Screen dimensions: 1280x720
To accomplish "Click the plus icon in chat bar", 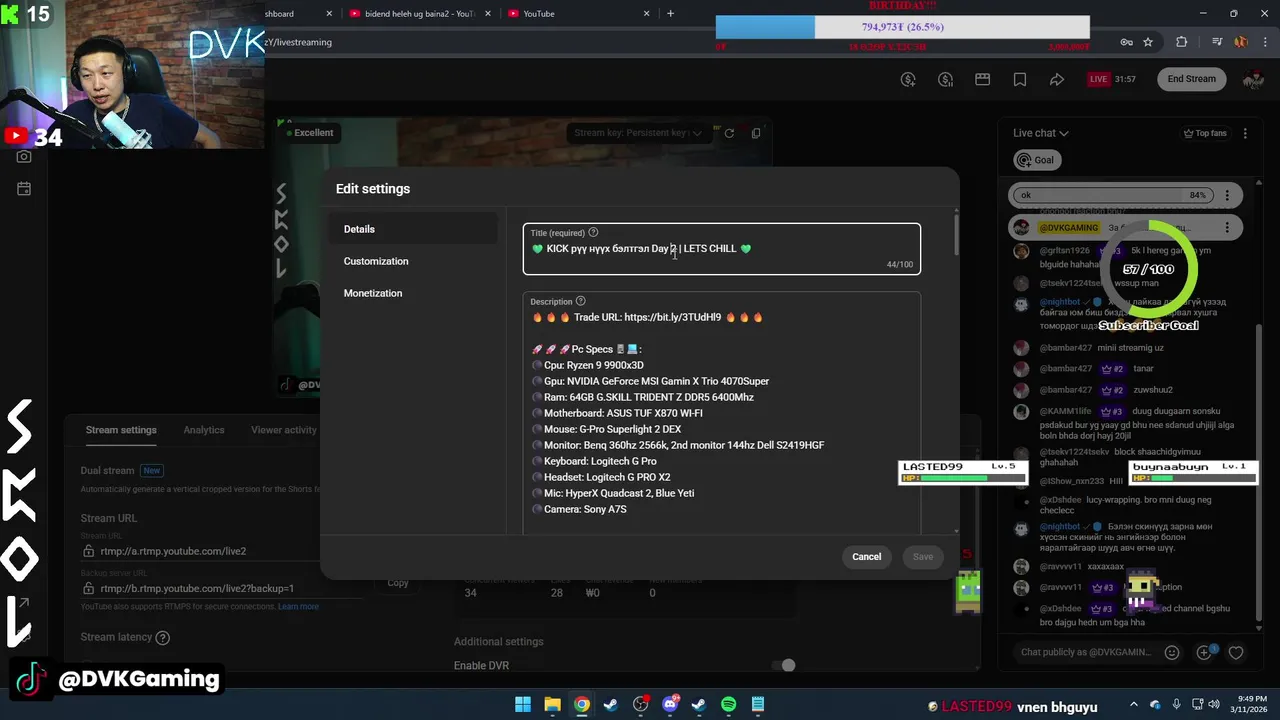I will click(1205, 652).
